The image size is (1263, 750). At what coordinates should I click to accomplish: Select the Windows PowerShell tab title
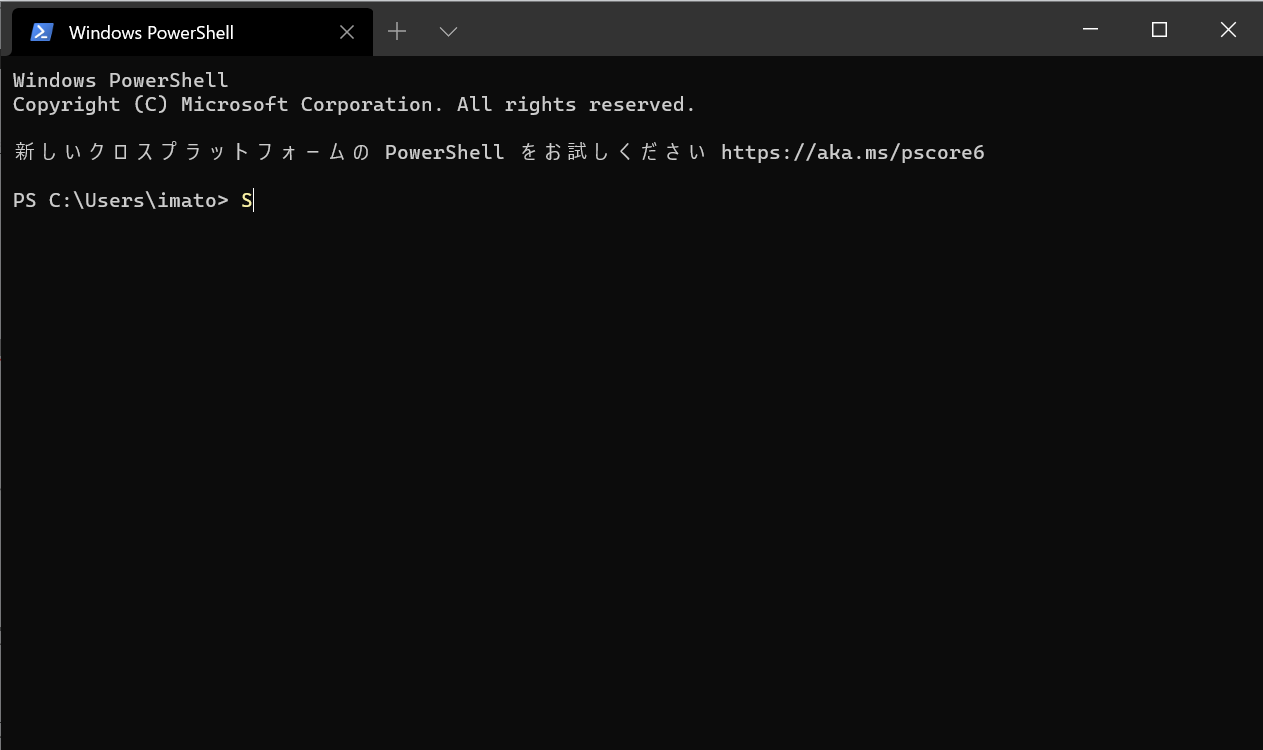pyautogui.click(x=151, y=32)
